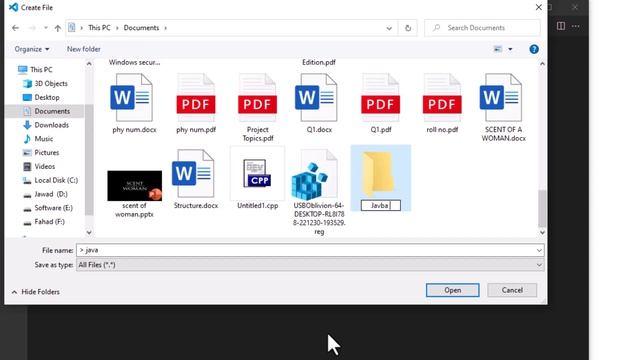
Task: Close the Create File dialog
Action: pos(539,7)
